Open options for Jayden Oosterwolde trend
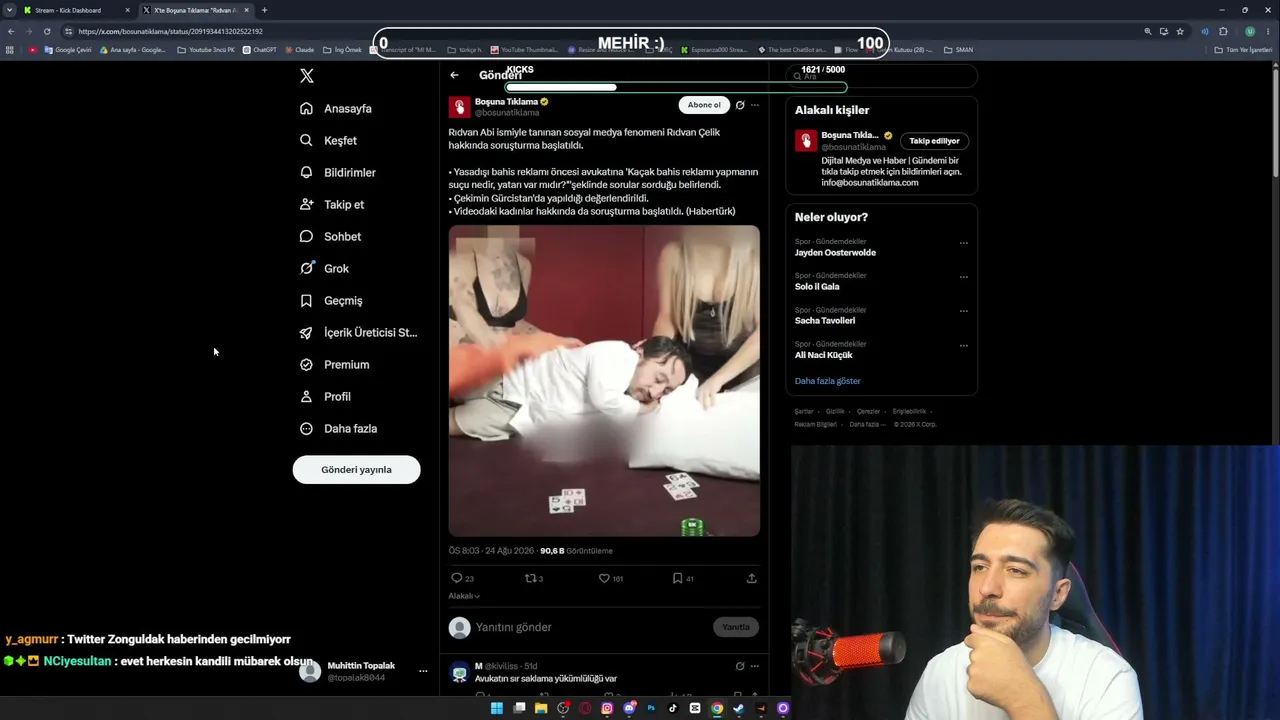Image resolution: width=1280 pixels, height=720 pixels. [964, 243]
